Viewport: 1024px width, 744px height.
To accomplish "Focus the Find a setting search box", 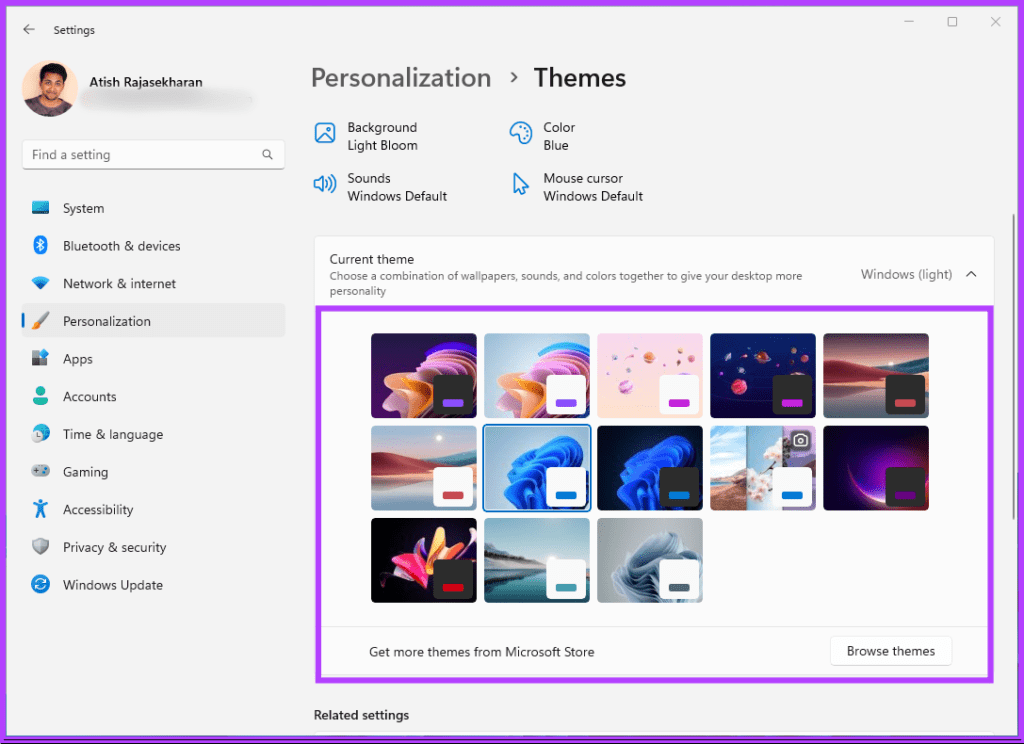I will (153, 155).
